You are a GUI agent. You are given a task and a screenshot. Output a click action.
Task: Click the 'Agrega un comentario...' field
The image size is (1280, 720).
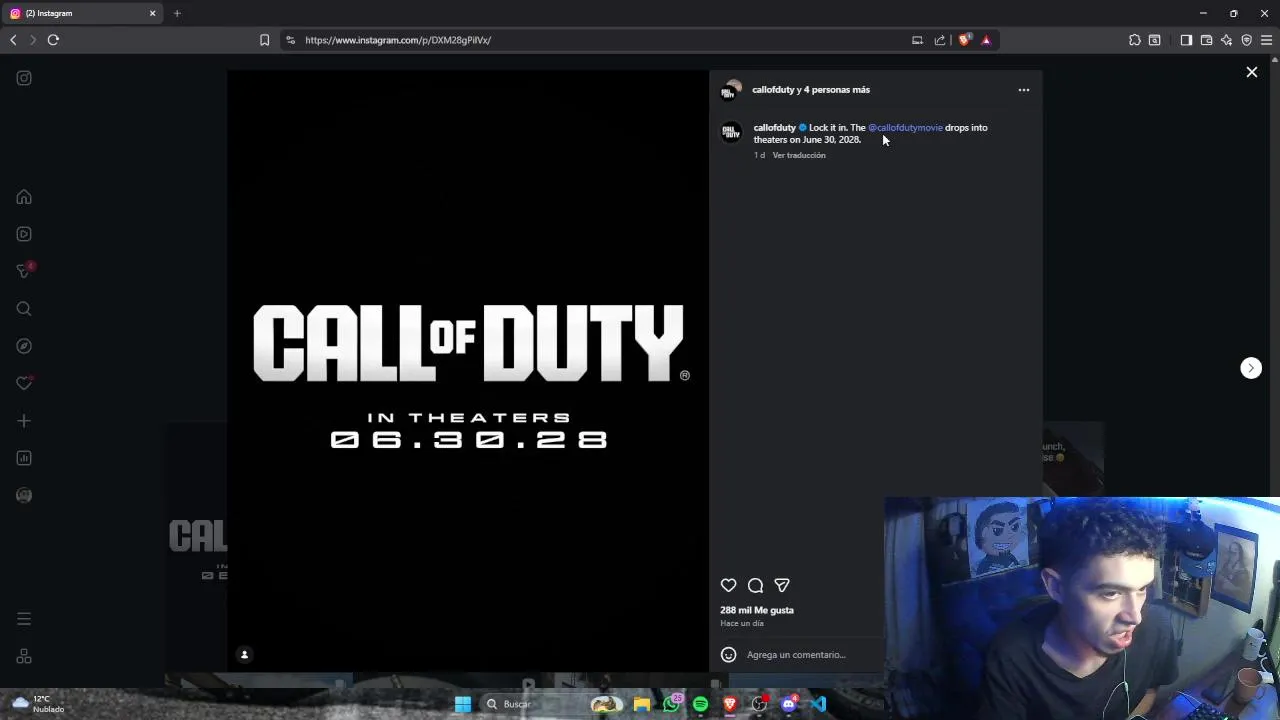click(795, 654)
